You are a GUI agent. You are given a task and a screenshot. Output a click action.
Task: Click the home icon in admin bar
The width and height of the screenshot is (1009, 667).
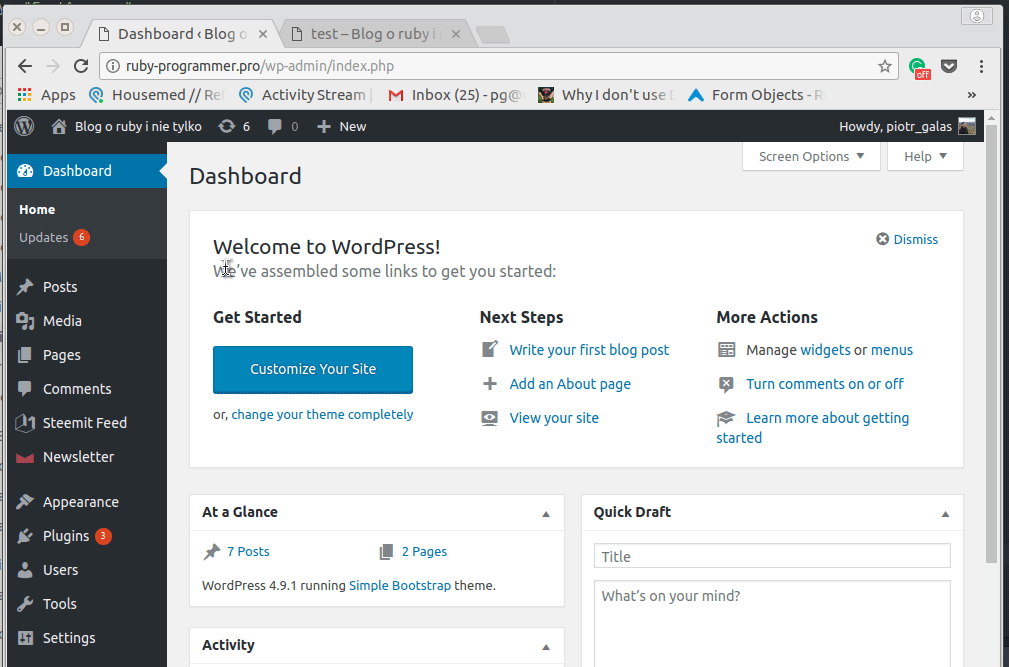tap(59, 126)
